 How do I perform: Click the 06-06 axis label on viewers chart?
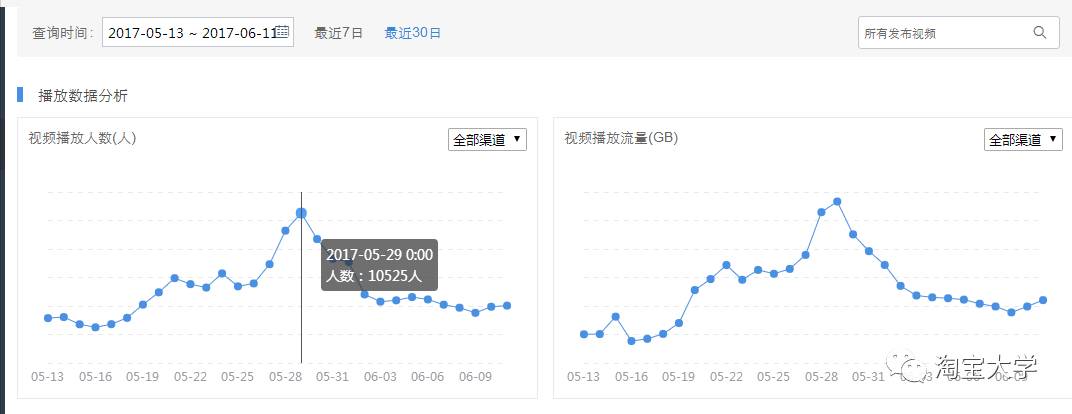[x=428, y=376]
